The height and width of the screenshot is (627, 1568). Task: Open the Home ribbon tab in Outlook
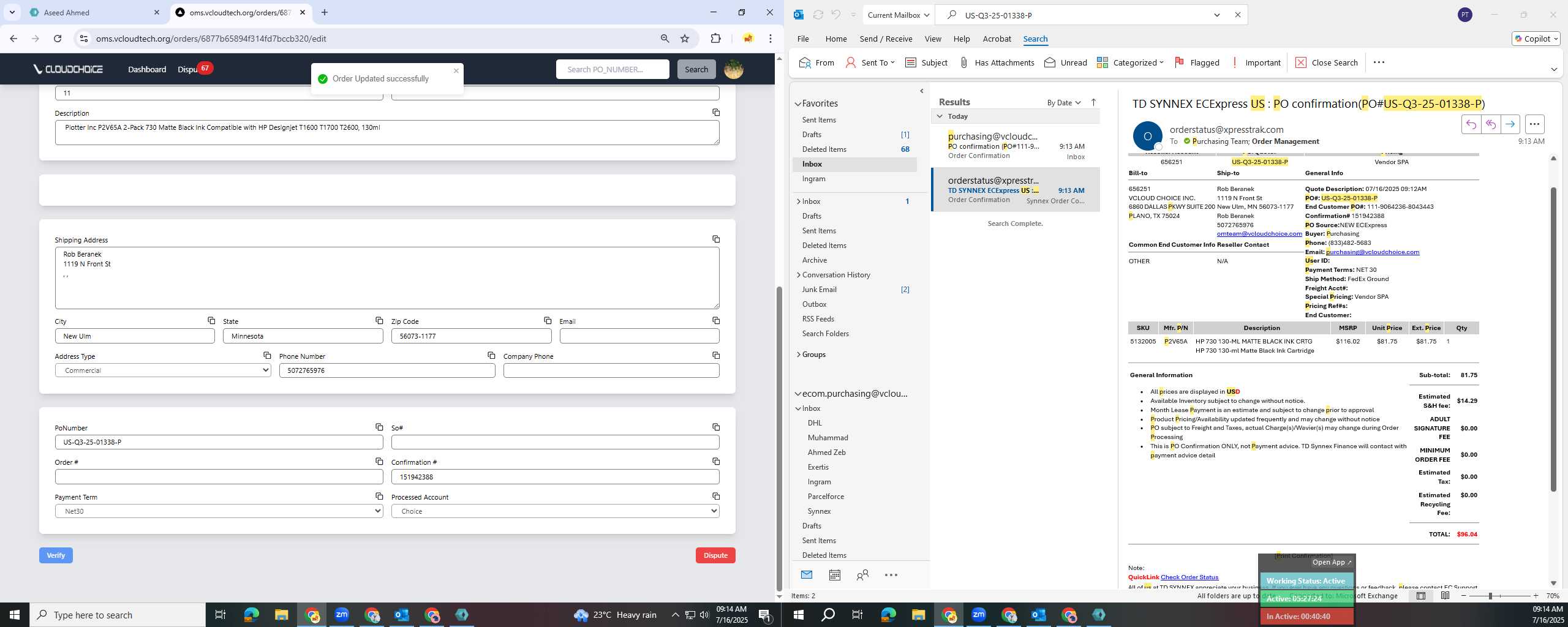pyautogui.click(x=835, y=39)
